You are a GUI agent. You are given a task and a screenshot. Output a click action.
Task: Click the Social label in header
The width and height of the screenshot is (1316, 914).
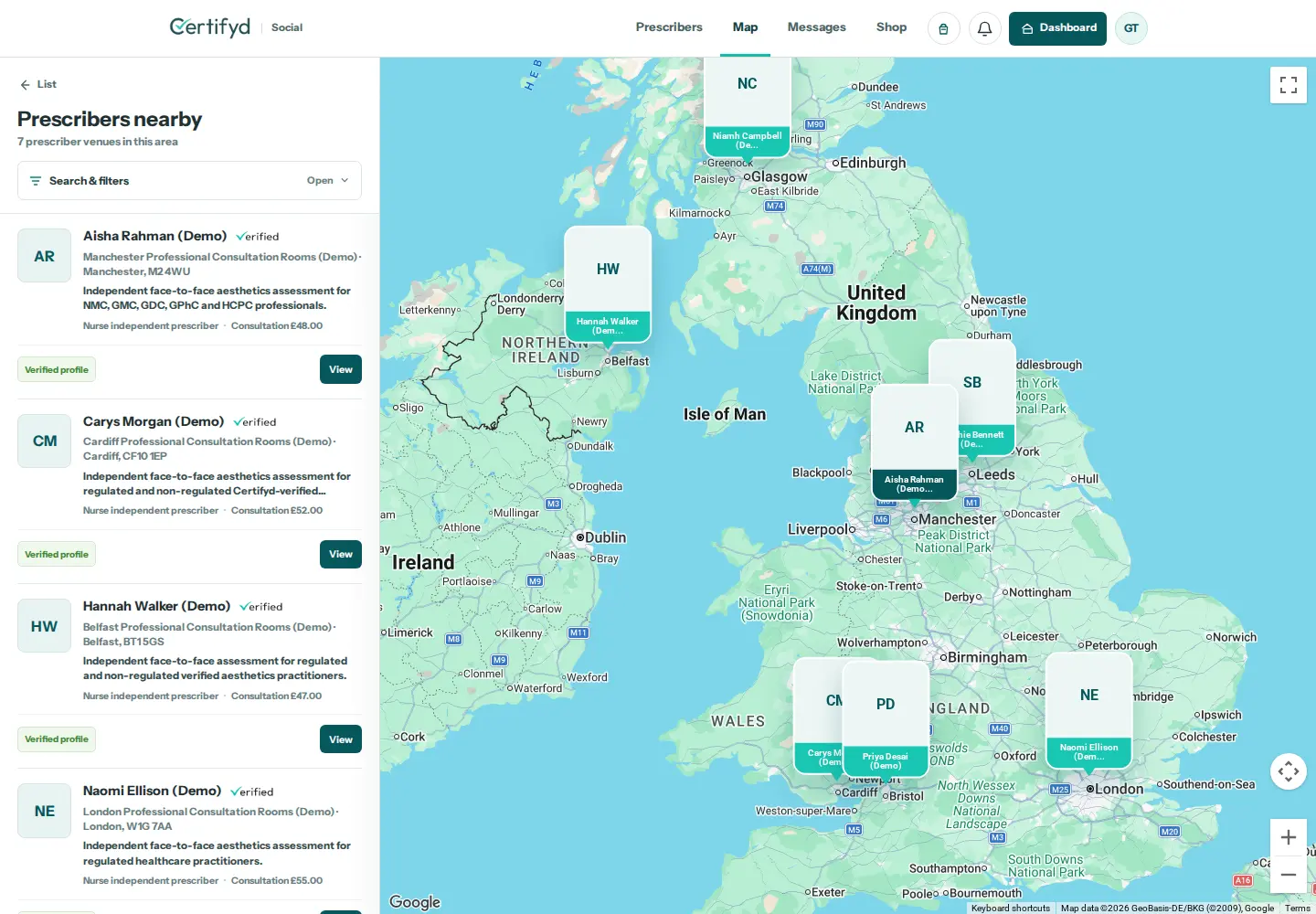point(287,27)
